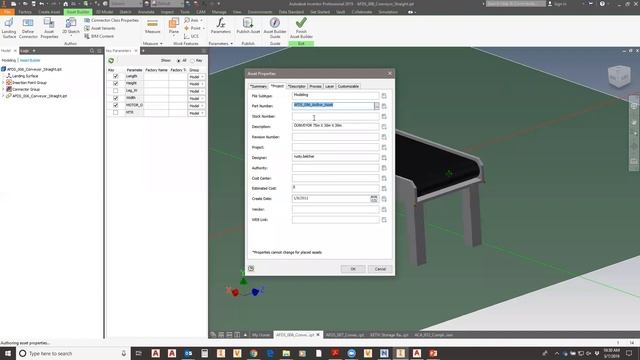This screenshot has width=640, height=360.
Task: Click the Stock Number input field
Action: [336, 116]
